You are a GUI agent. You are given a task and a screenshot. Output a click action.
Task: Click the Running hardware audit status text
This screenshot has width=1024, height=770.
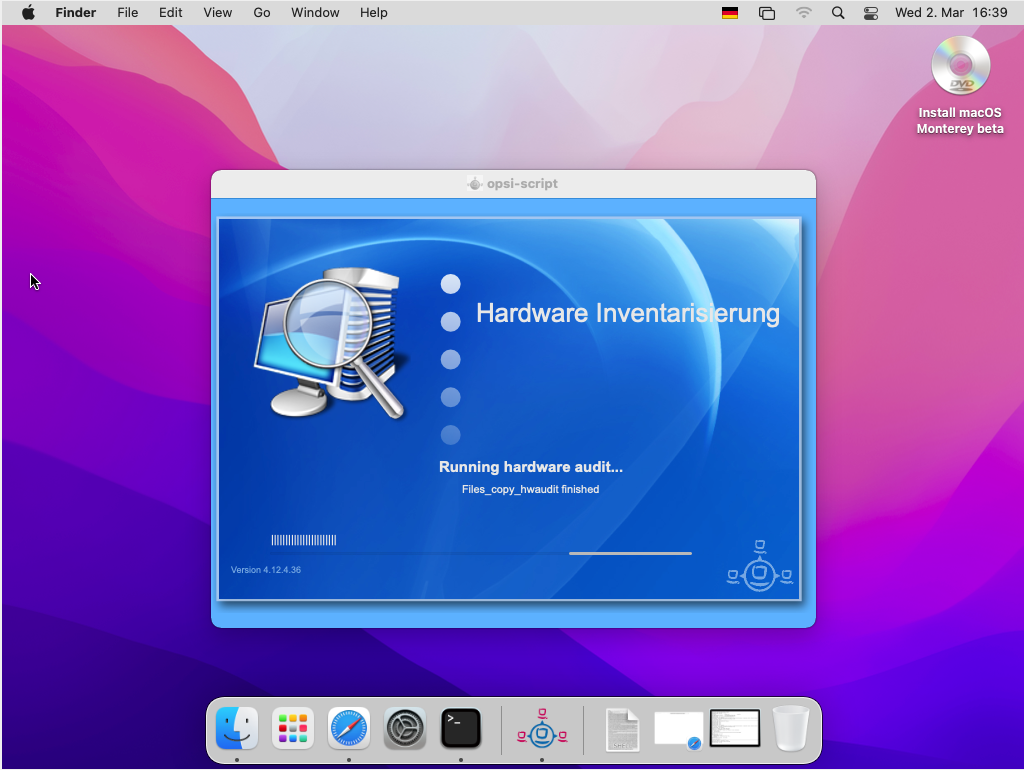(530, 467)
